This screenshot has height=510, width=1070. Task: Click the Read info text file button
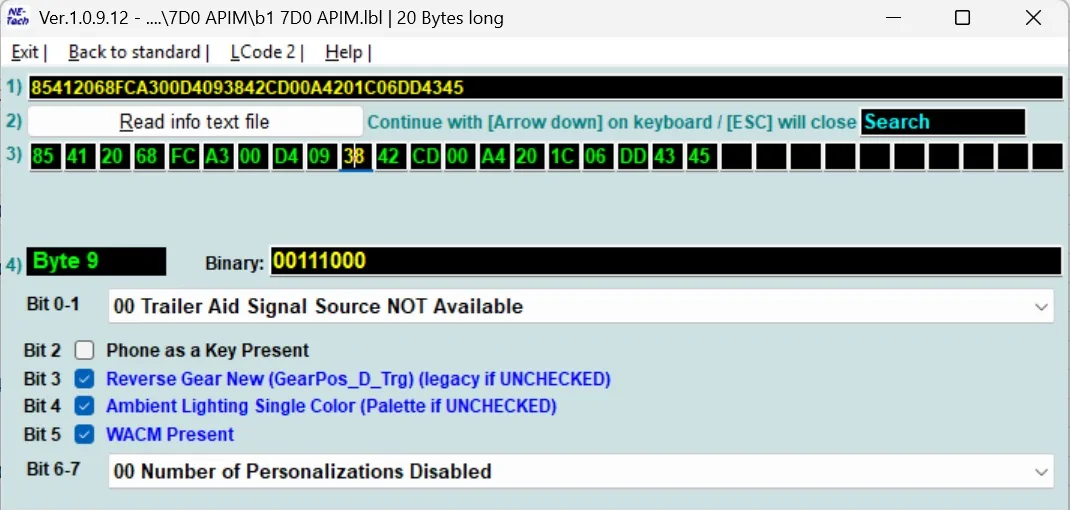coord(195,122)
